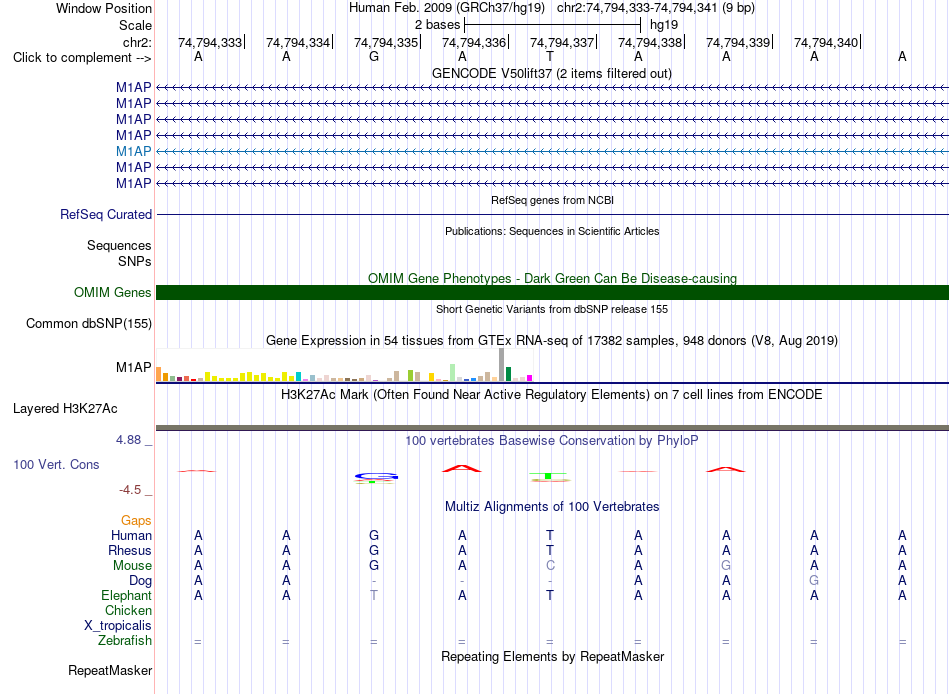Click the blue G logo in the PhyloP track

click(376, 477)
